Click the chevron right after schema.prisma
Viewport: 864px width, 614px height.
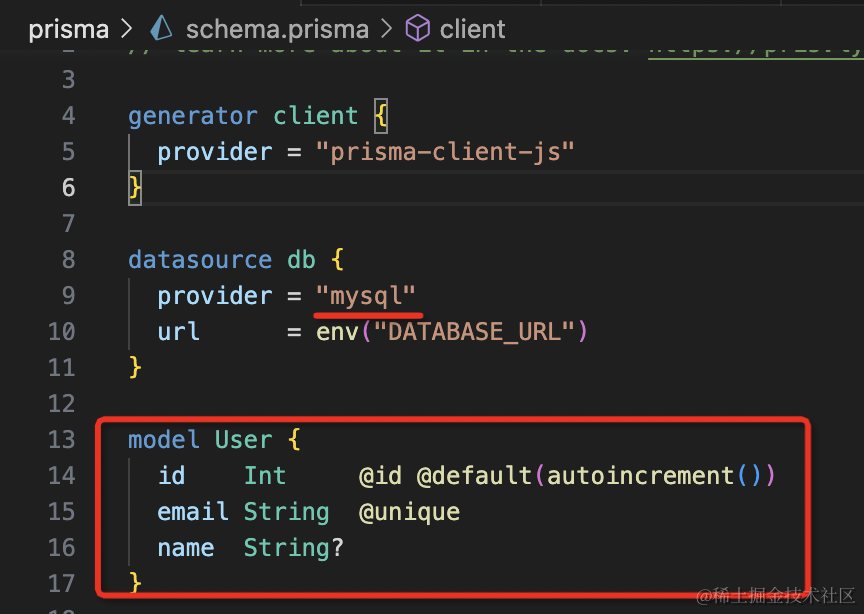coord(386,29)
